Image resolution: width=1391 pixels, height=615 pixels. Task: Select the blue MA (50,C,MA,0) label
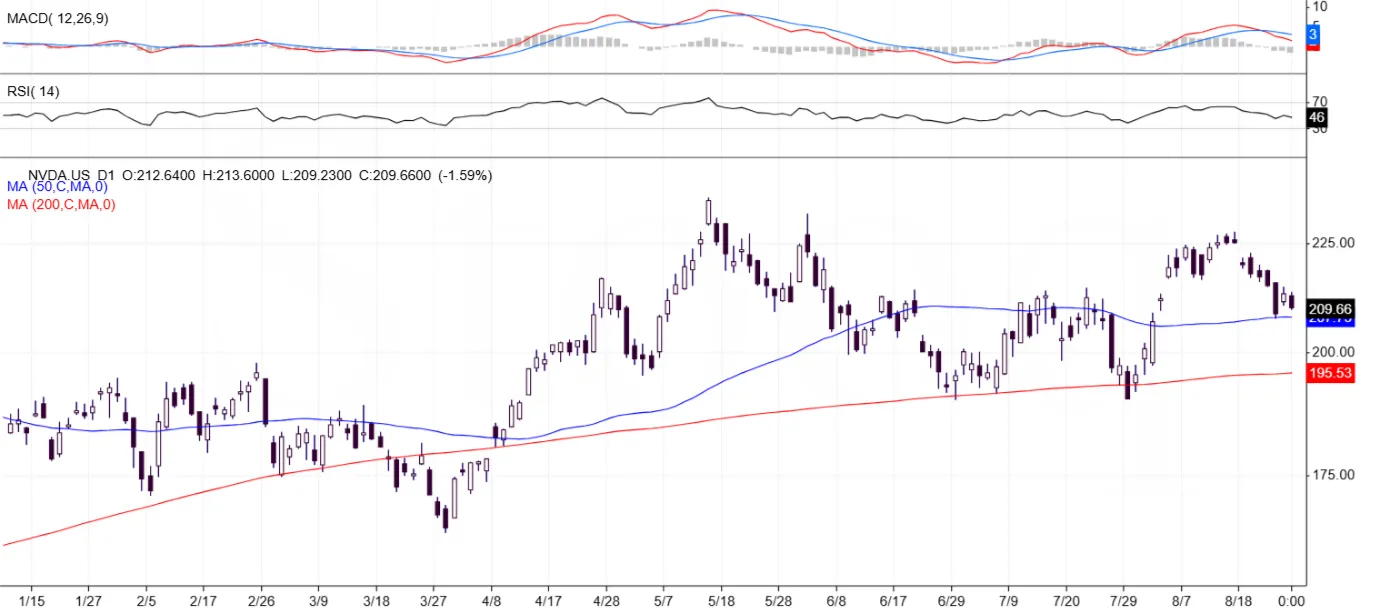point(57,187)
